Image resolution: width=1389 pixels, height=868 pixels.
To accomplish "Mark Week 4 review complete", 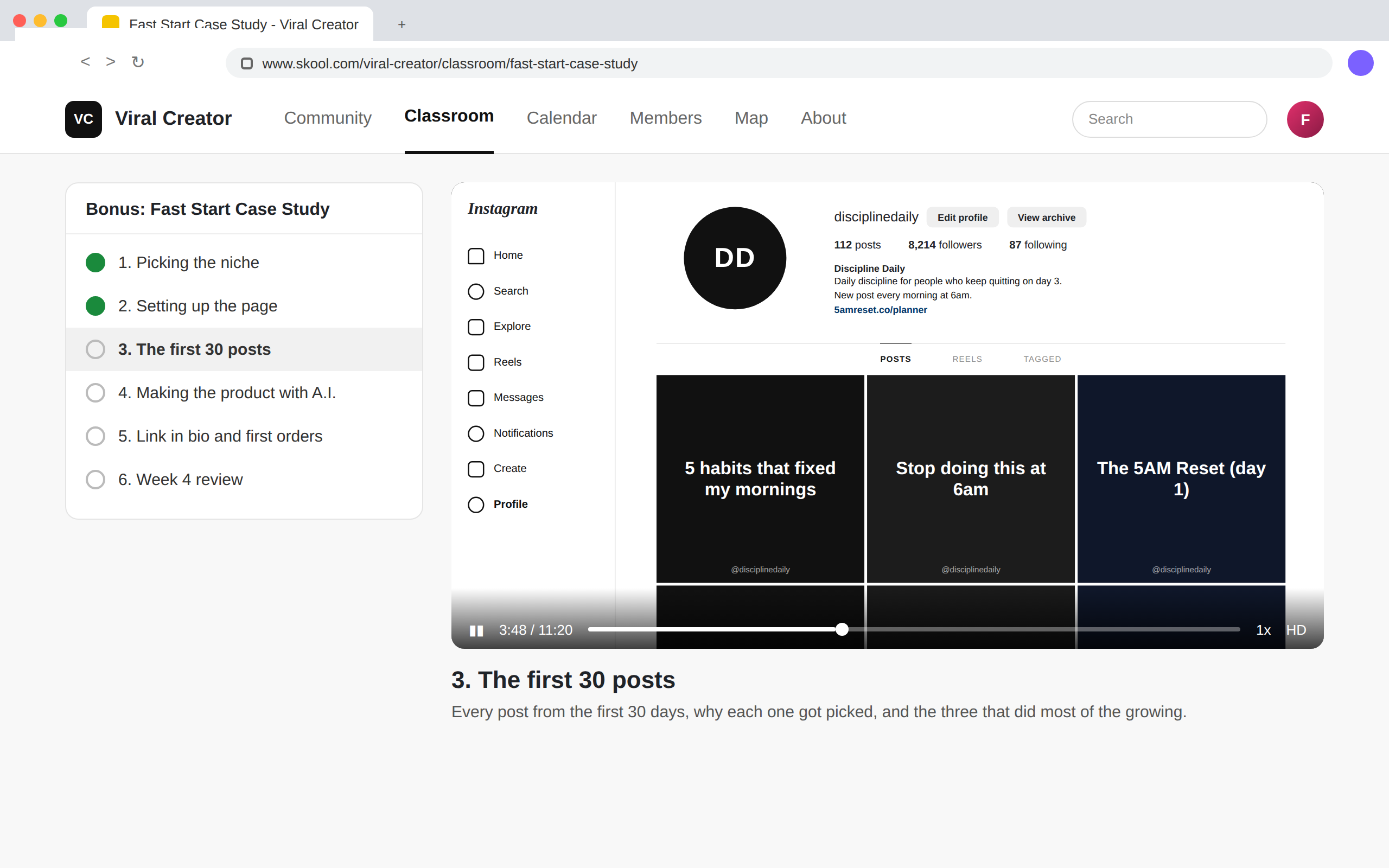I will (x=95, y=480).
